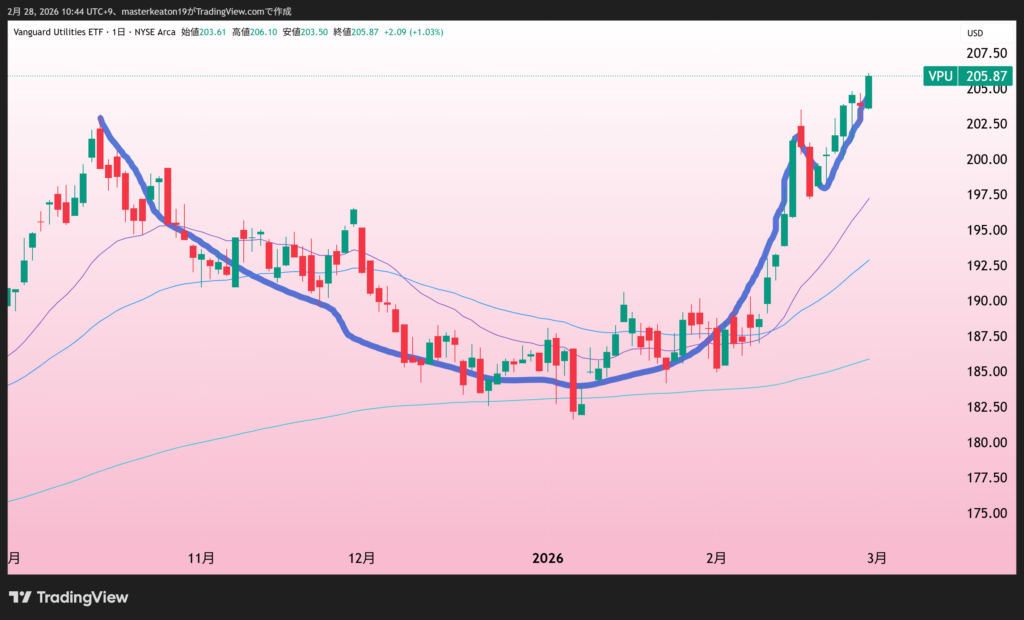This screenshot has width=1024, height=620.
Task: Click the USD currency label
Action: pos(974,32)
